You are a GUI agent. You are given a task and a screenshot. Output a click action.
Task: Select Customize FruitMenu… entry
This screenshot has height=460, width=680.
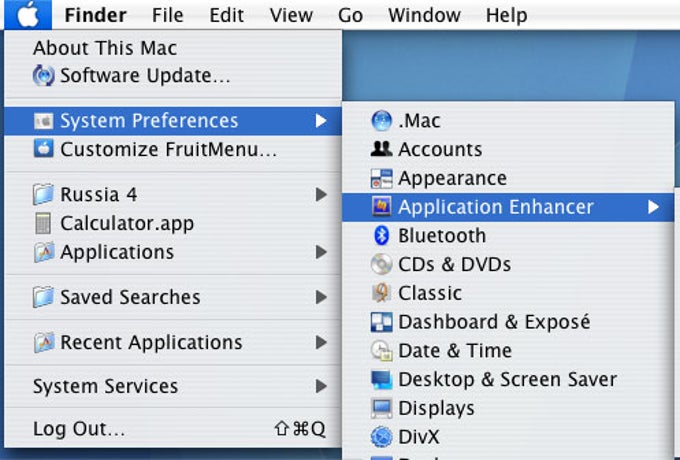[168, 149]
